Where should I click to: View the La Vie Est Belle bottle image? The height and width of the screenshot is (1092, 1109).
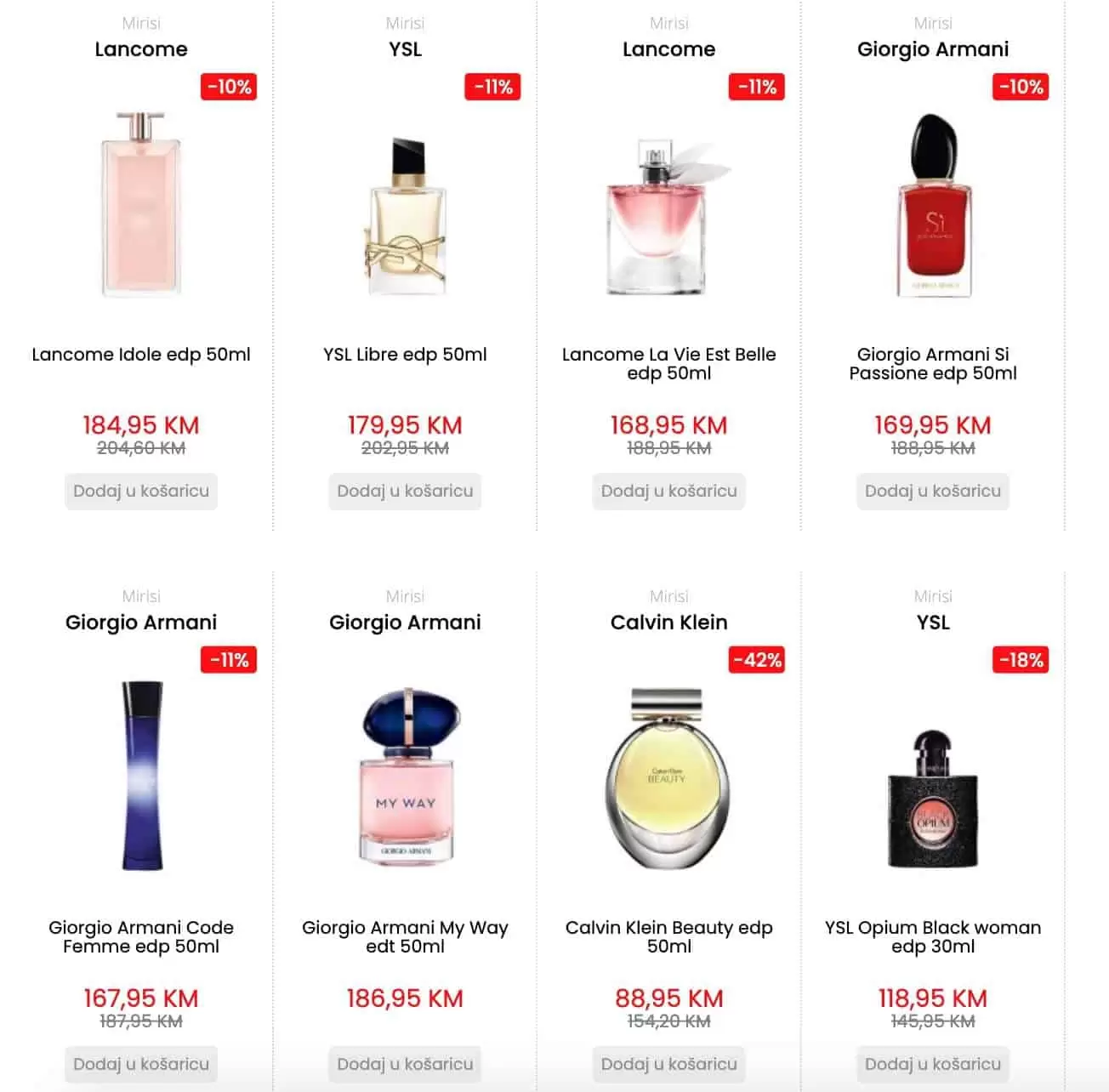pos(668,216)
